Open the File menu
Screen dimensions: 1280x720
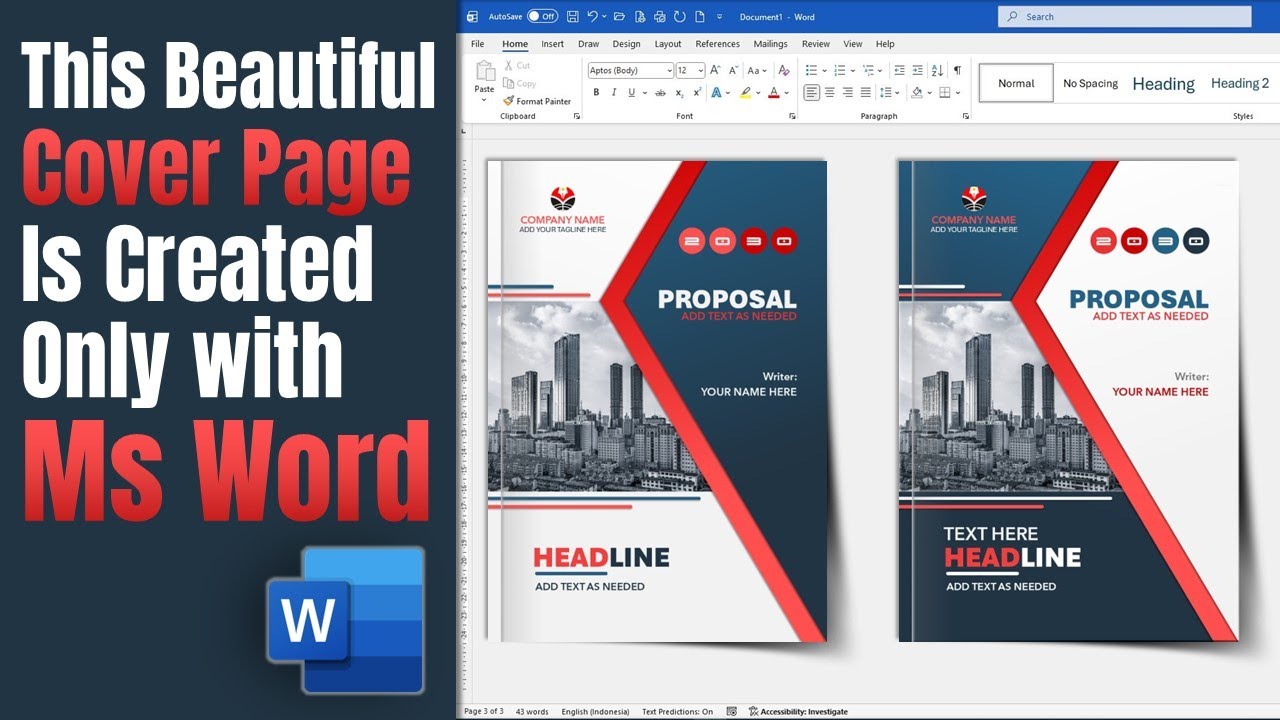tap(478, 44)
